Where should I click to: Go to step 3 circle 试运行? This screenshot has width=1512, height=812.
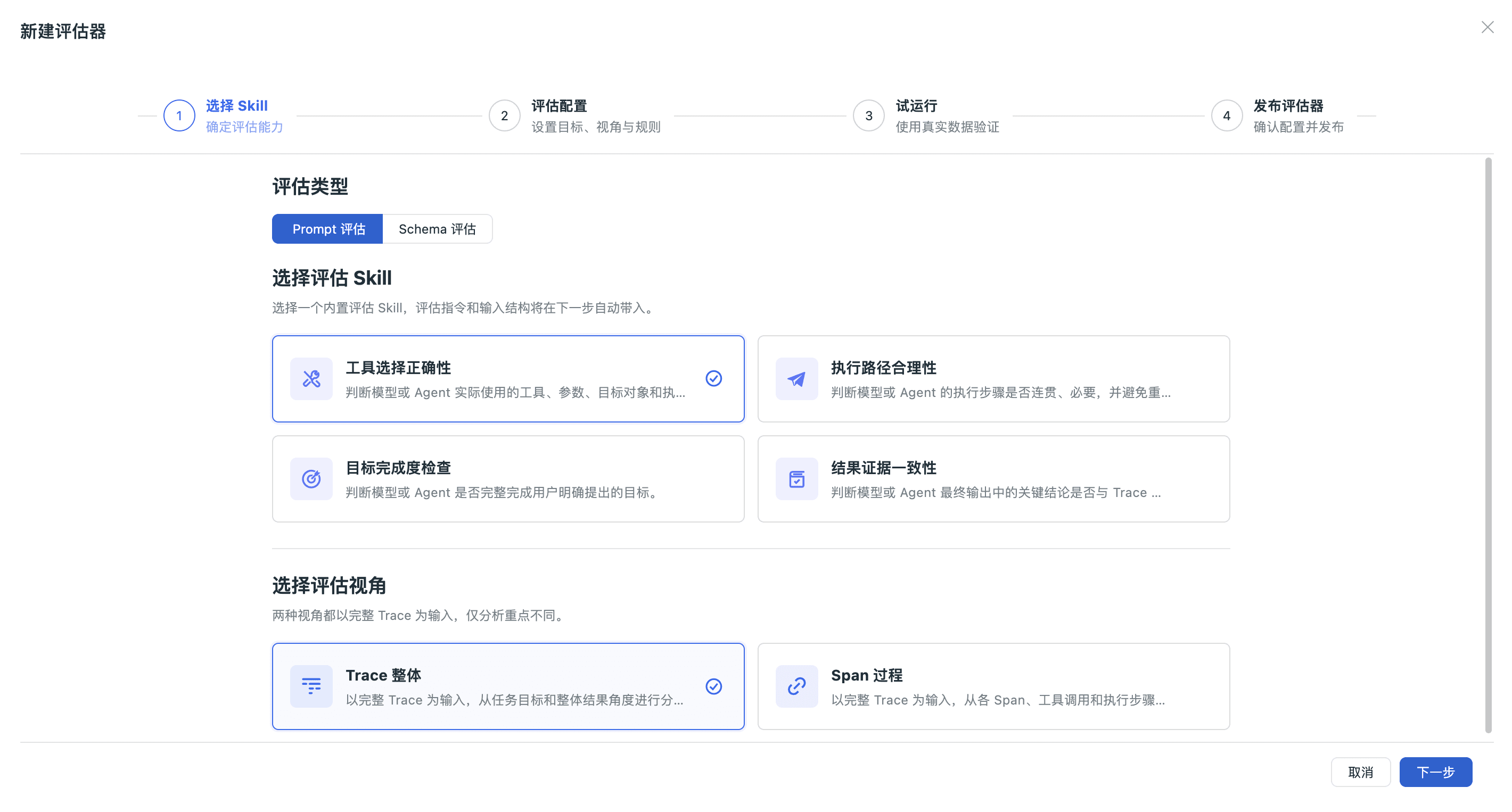click(869, 115)
